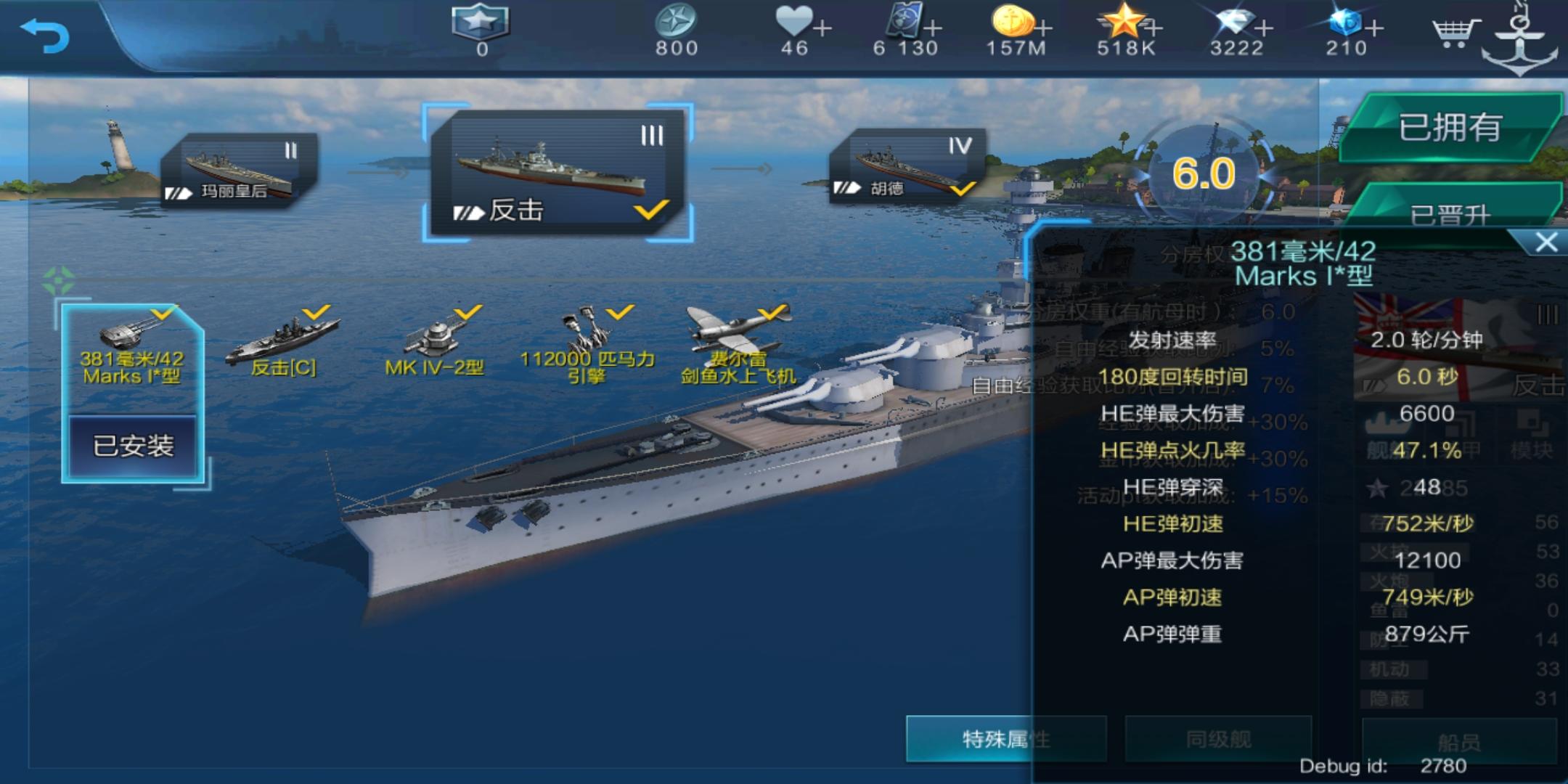Select the MK IV-2 fire control module
This screenshot has height=784, width=1568.
pyautogui.click(x=434, y=343)
